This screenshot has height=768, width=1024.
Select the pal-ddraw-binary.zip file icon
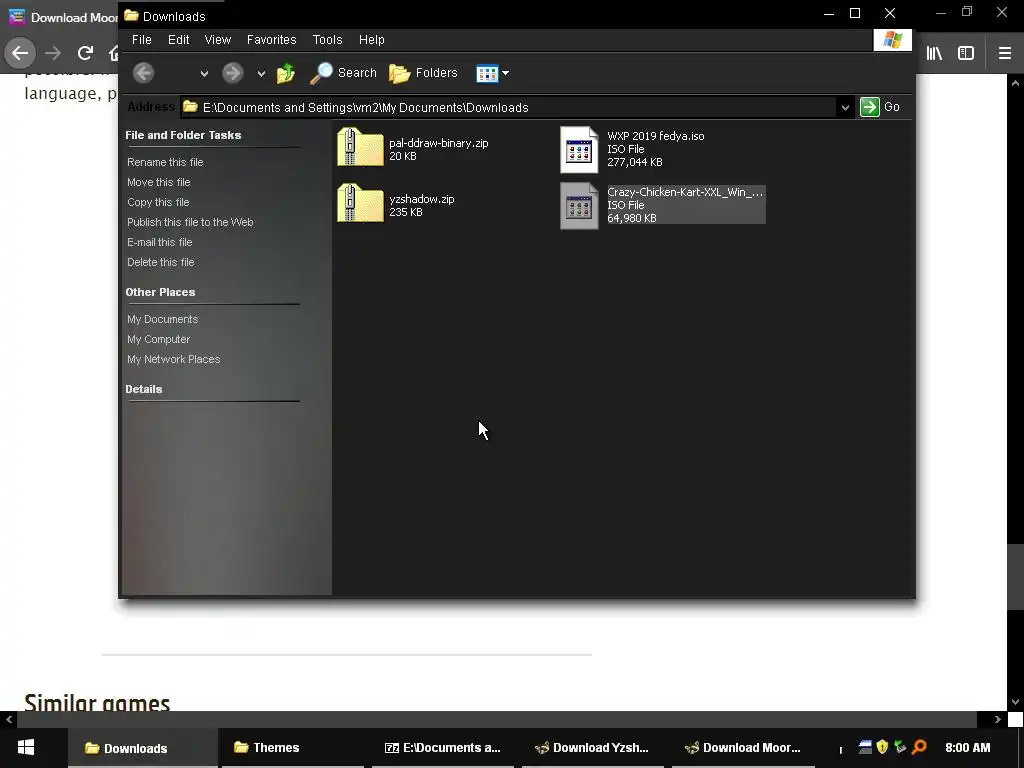[360, 148]
